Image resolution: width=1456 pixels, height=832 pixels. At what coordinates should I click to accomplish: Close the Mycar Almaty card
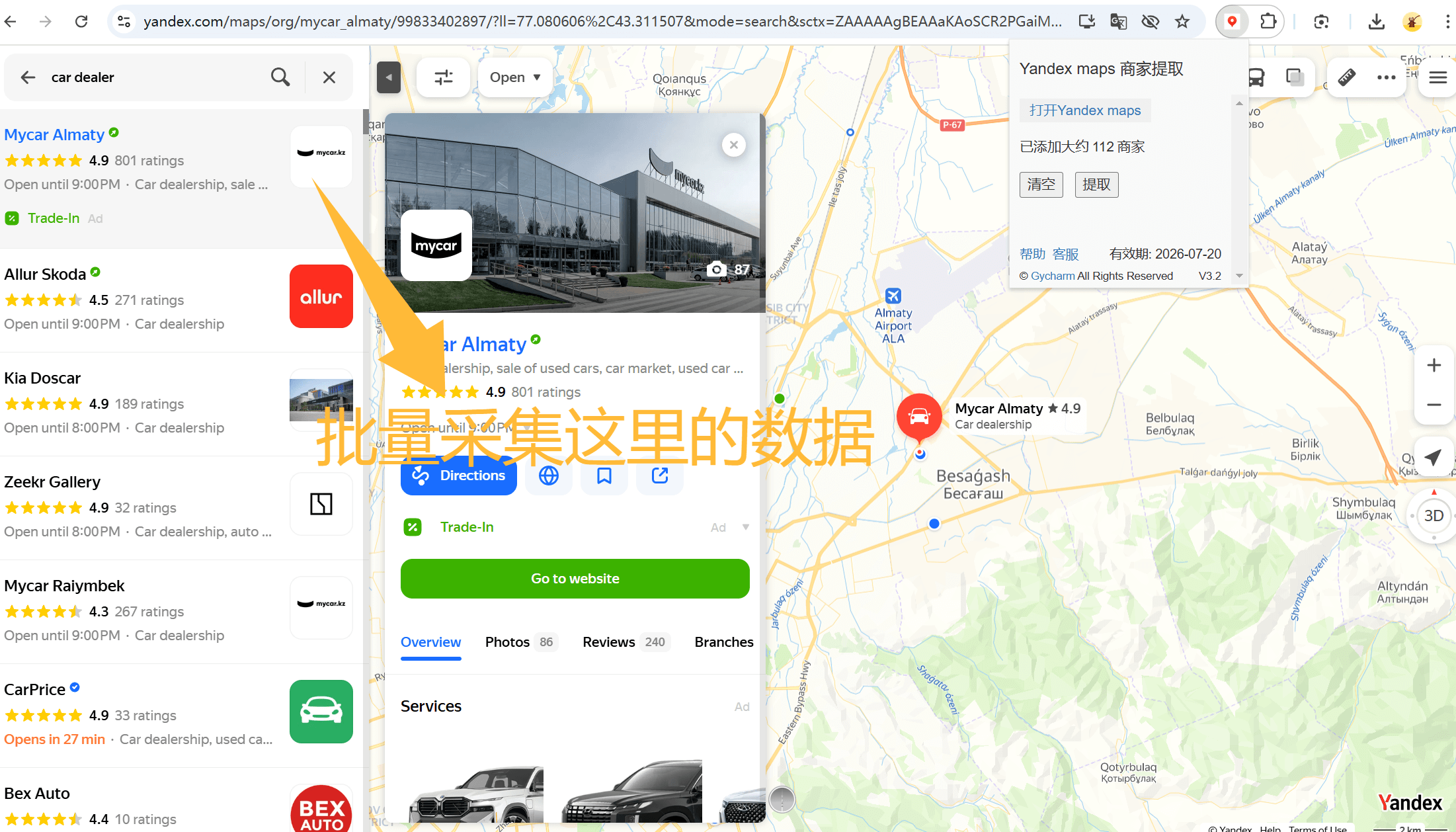click(734, 145)
